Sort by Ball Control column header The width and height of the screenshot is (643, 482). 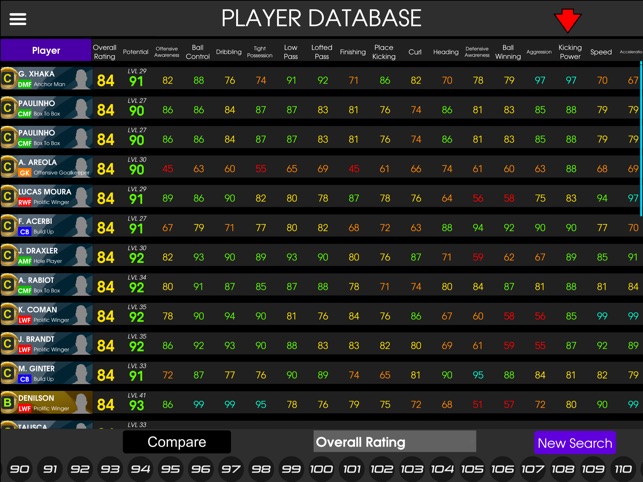pos(198,52)
